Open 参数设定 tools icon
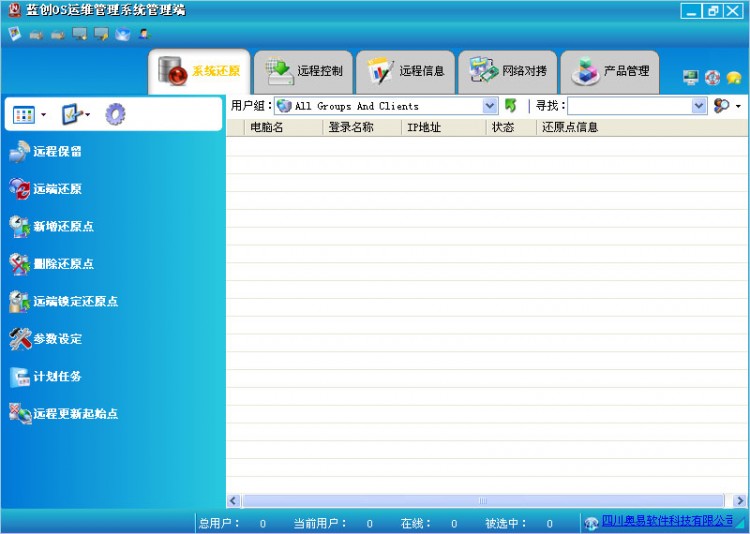Viewport: 750px width, 534px height. 20,339
